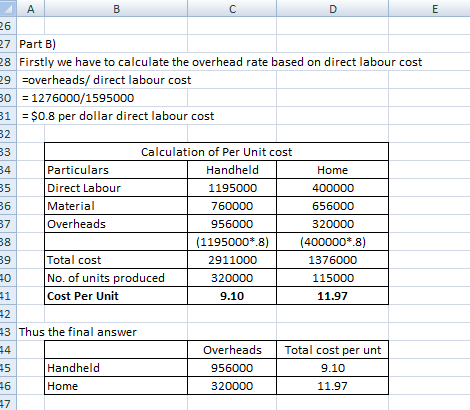Select the 'Calculation of Per Unit cost' title cell
The width and height of the screenshot is (470, 410).
(x=216, y=152)
